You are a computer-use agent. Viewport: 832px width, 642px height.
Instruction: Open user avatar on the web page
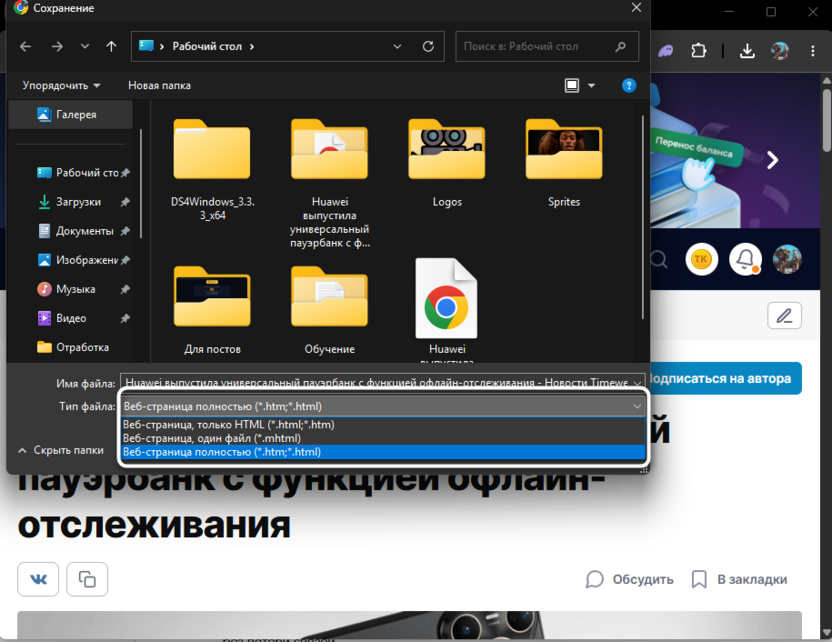coord(787,259)
